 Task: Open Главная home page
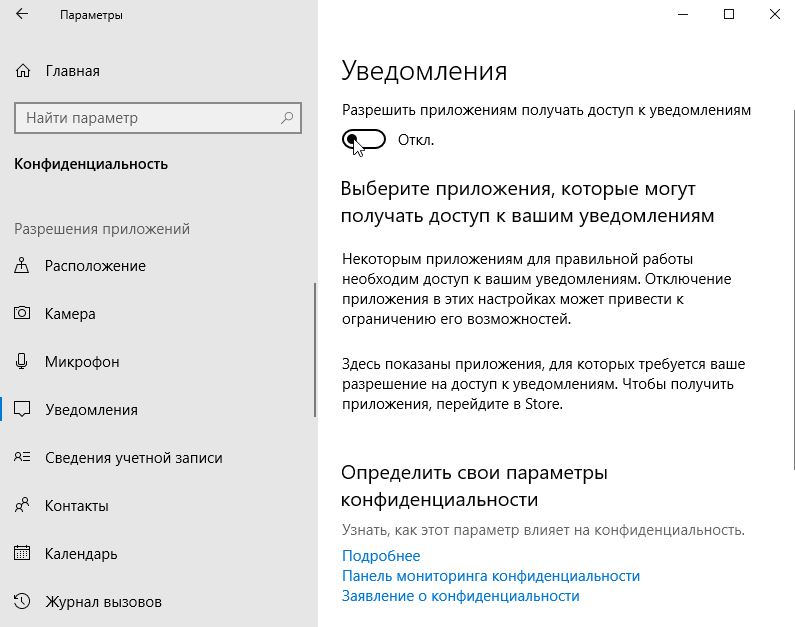coord(73,71)
